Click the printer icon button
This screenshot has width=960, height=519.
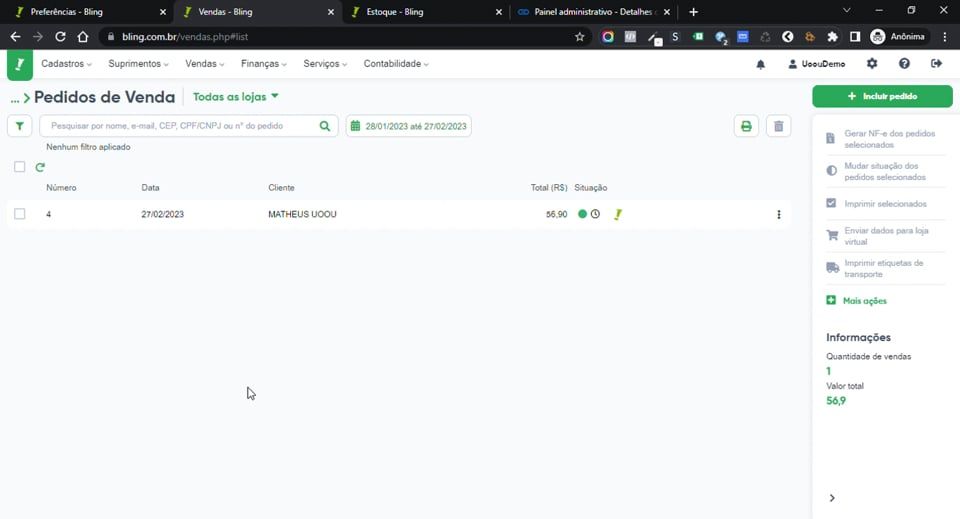point(746,126)
